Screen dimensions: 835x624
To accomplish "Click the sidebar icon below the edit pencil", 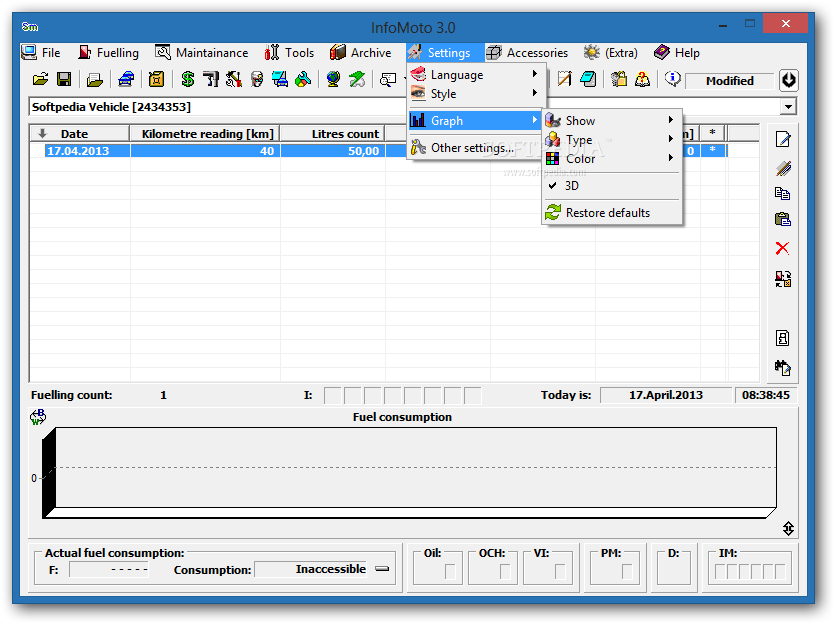I will pos(783,169).
